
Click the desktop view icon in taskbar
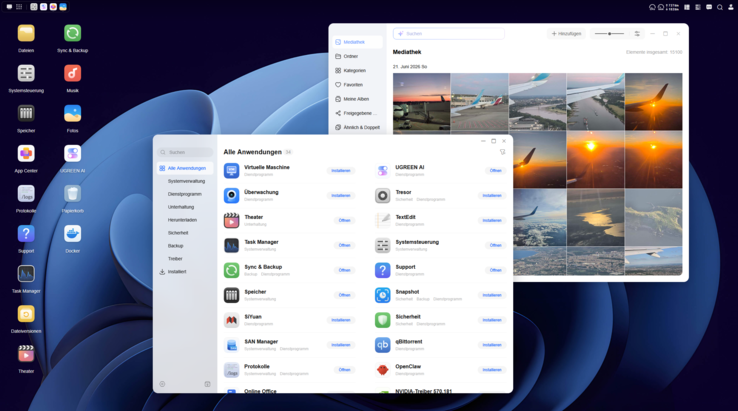click(9, 7)
